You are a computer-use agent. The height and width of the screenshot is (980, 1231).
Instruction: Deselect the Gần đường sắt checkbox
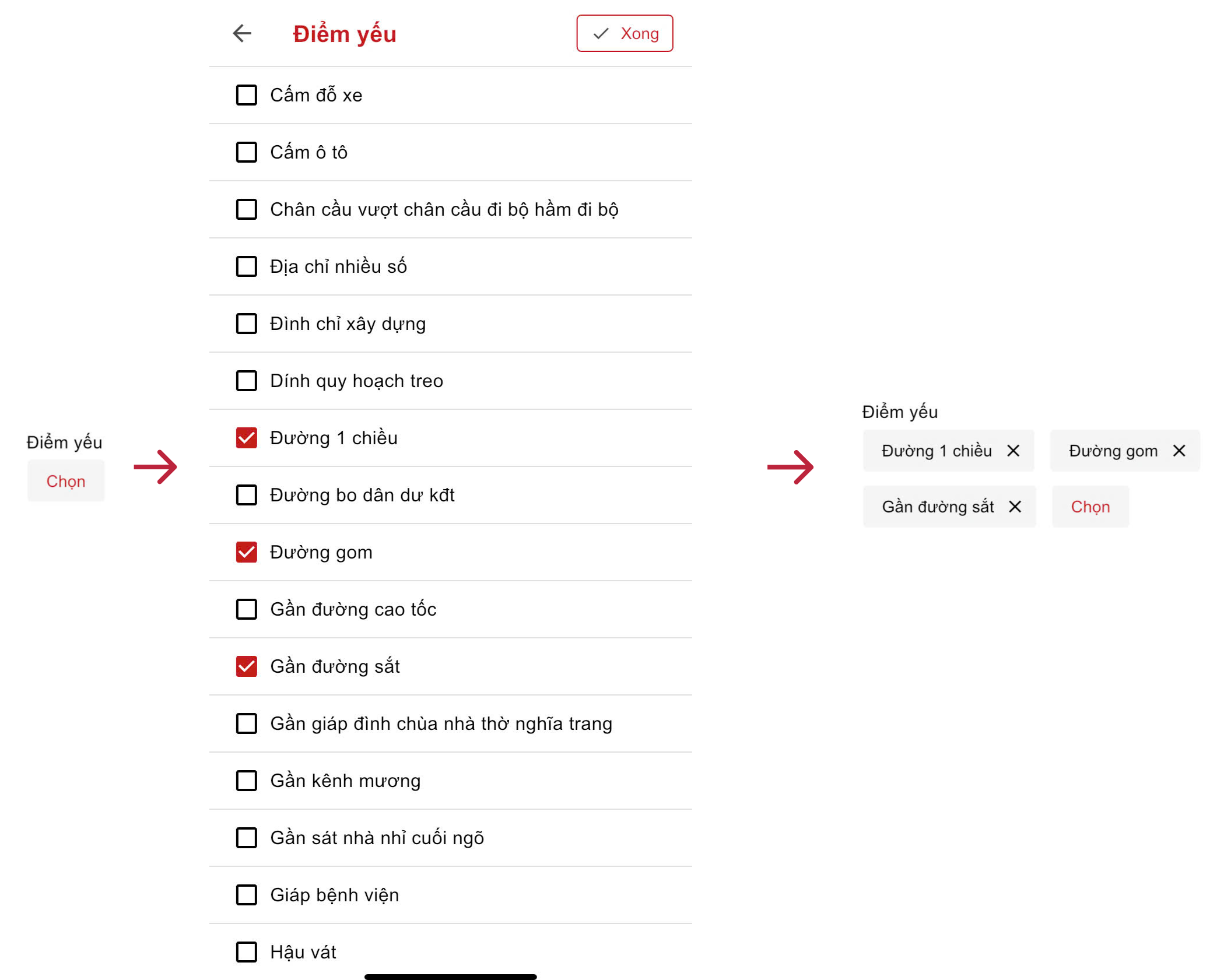tap(246, 666)
